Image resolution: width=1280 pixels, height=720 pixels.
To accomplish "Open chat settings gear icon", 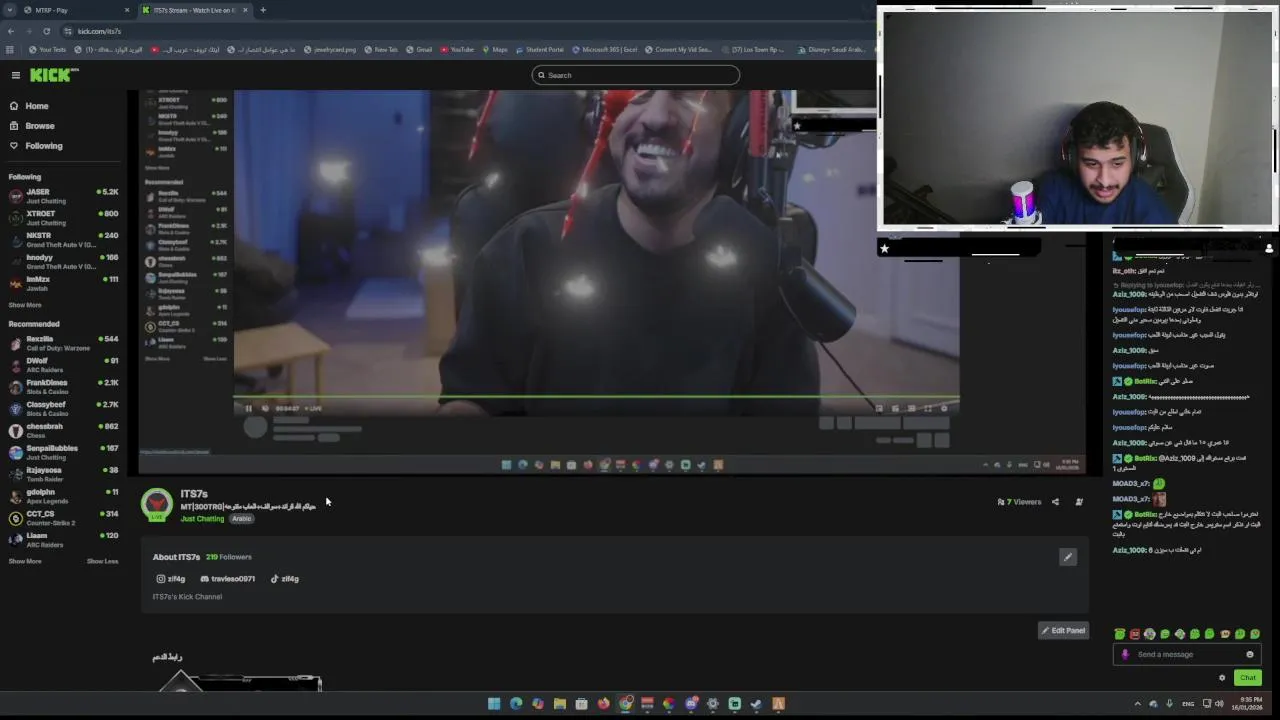I will coord(1222,678).
